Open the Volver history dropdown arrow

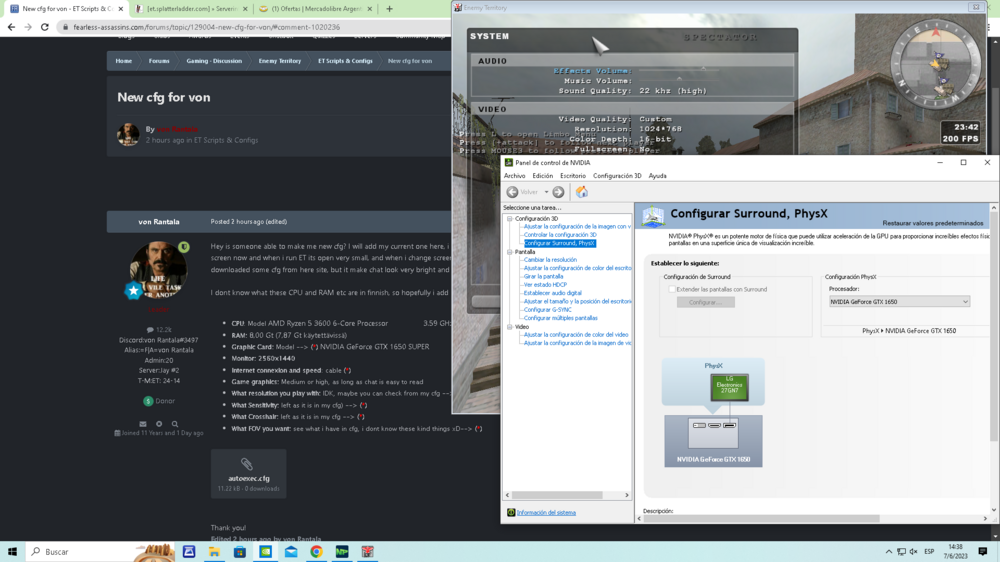coord(546,192)
